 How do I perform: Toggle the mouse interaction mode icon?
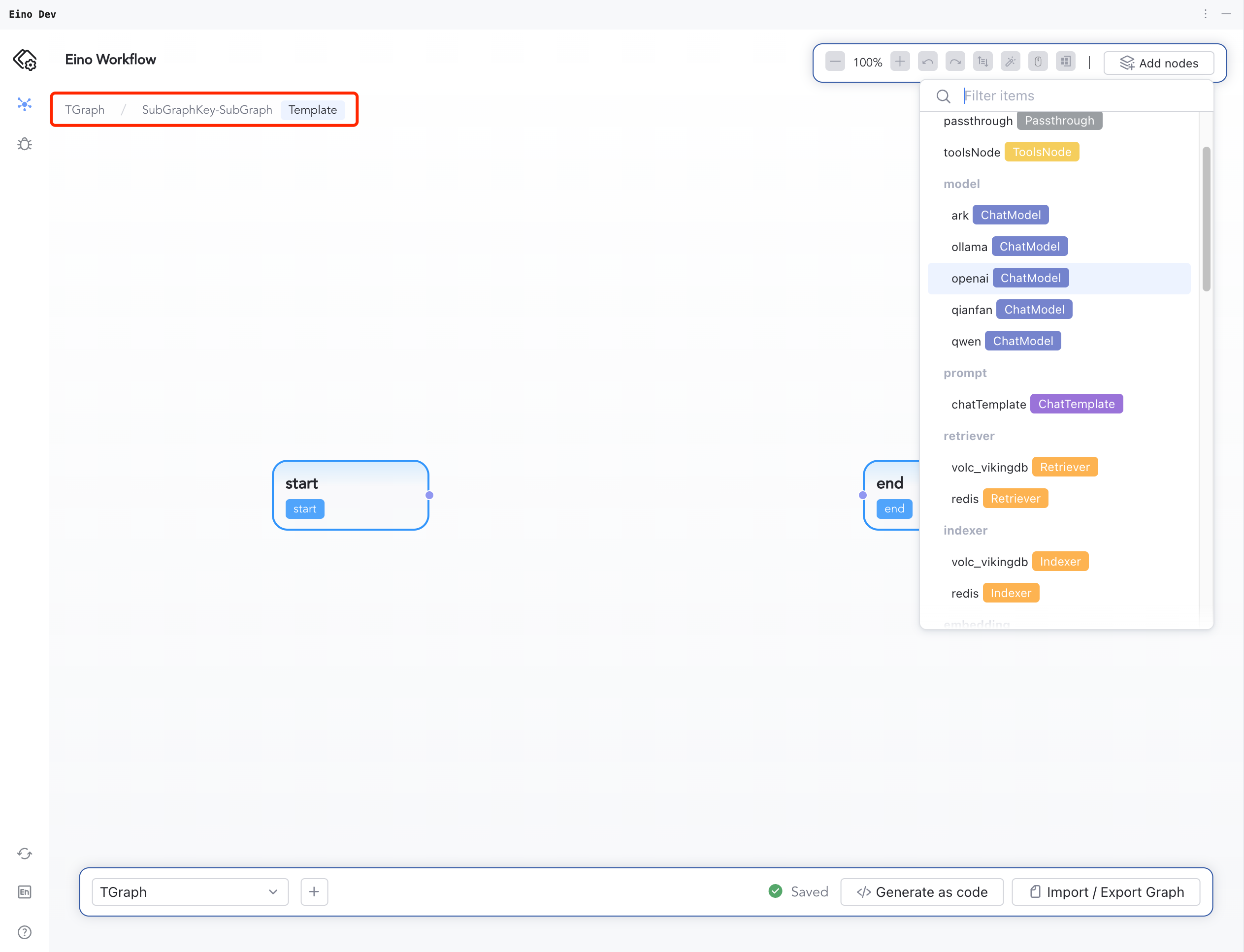pos(1038,62)
